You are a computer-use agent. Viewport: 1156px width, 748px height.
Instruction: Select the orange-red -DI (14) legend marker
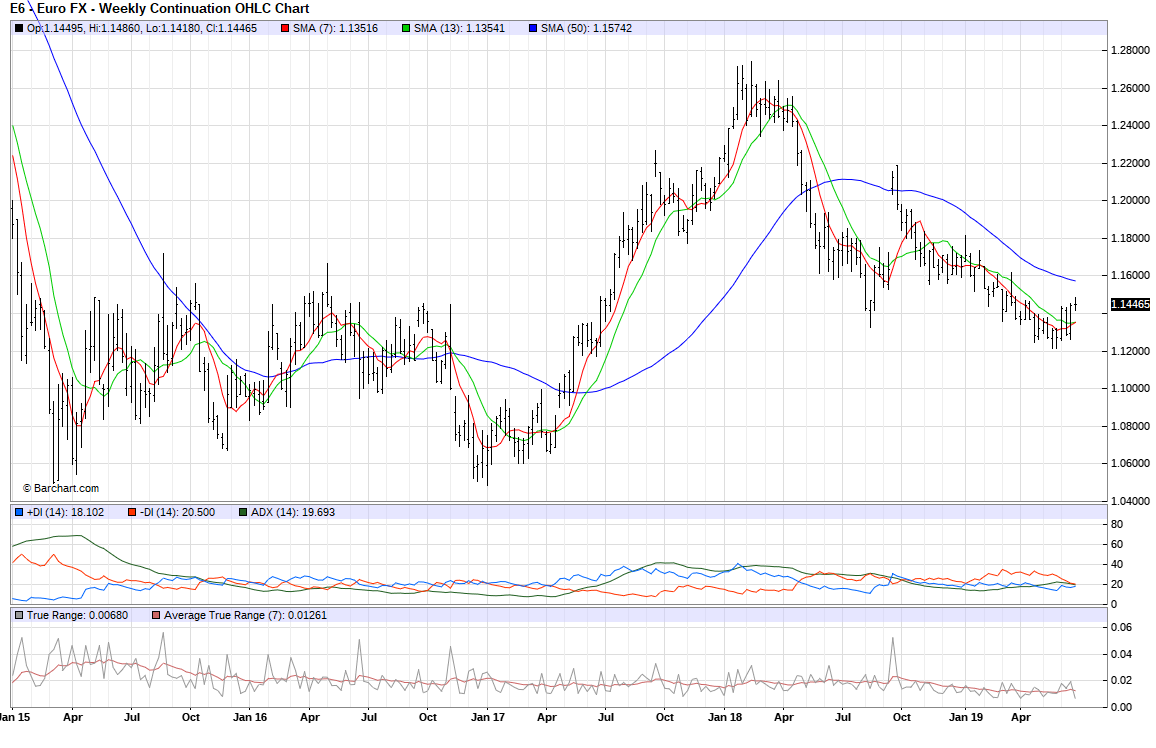(x=132, y=512)
